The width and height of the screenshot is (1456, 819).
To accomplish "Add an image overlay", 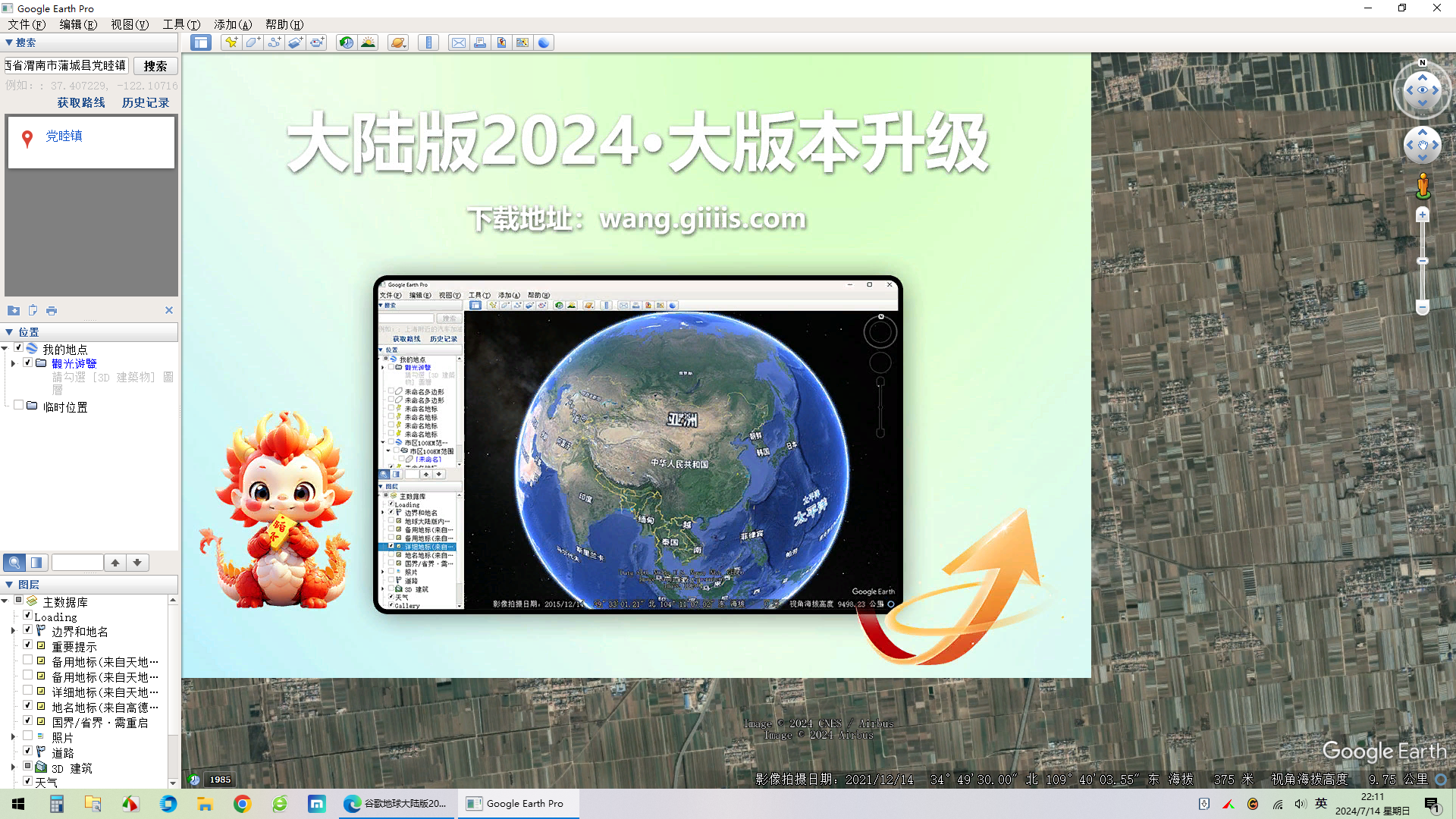I will point(295,42).
